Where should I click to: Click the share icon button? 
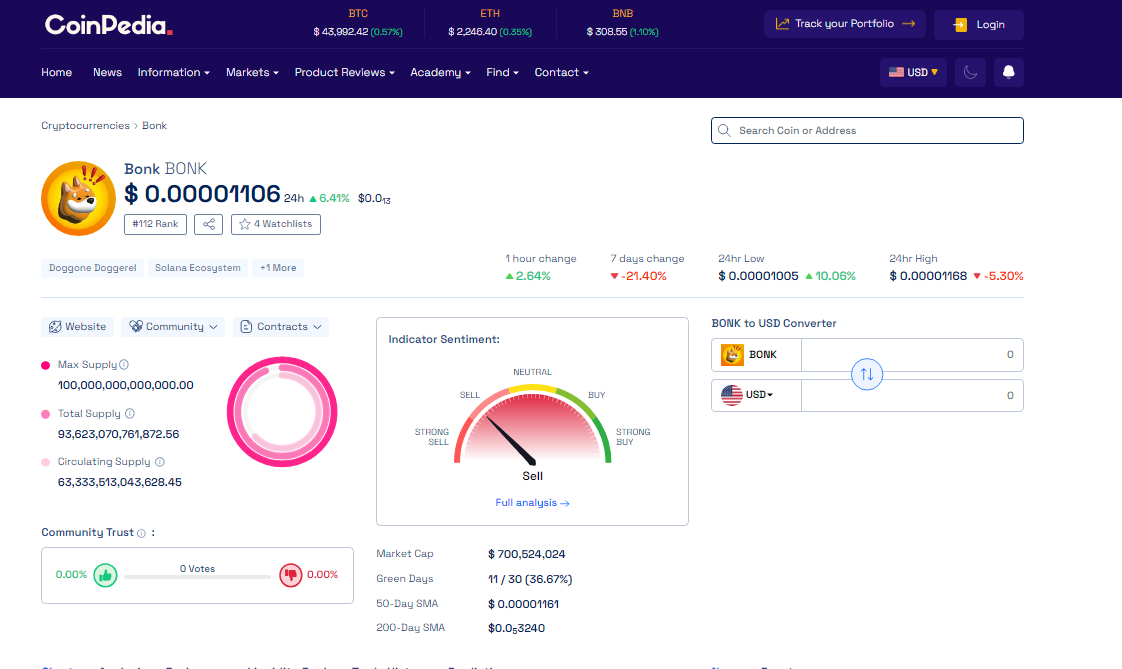coord(208,225)
